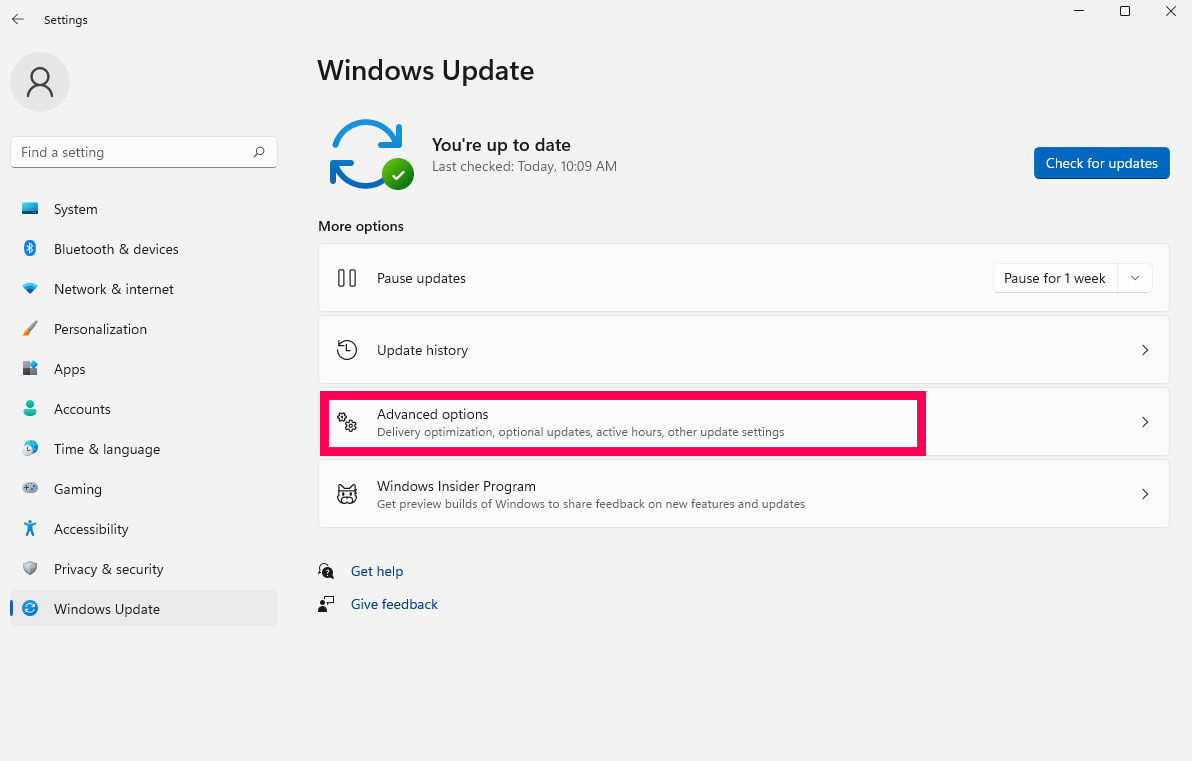Click the Network wifi icon
This screenshot has height=761, width=1192.
tap(30, 289)
